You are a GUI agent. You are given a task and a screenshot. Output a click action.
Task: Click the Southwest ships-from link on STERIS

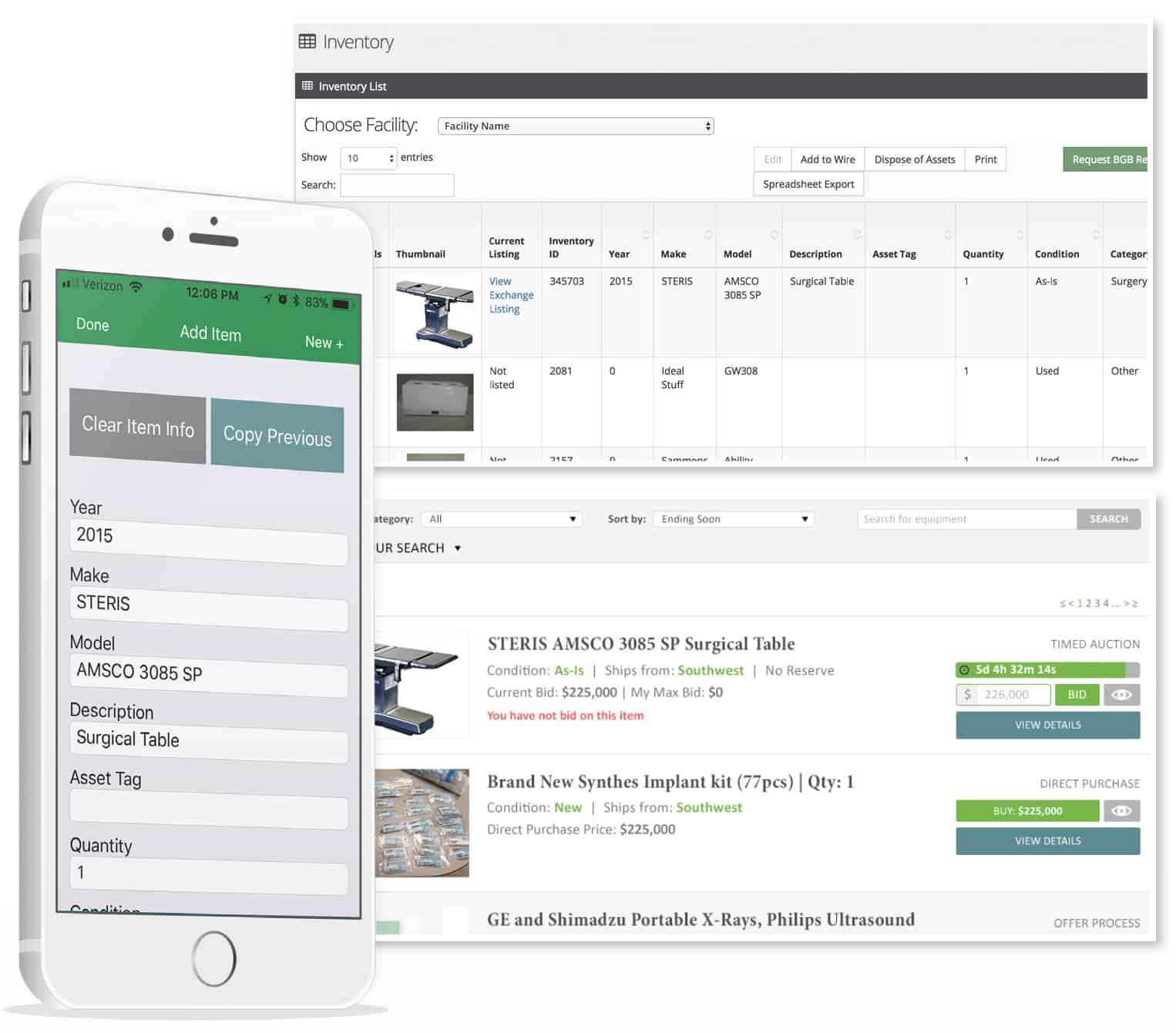click(711, 671)
